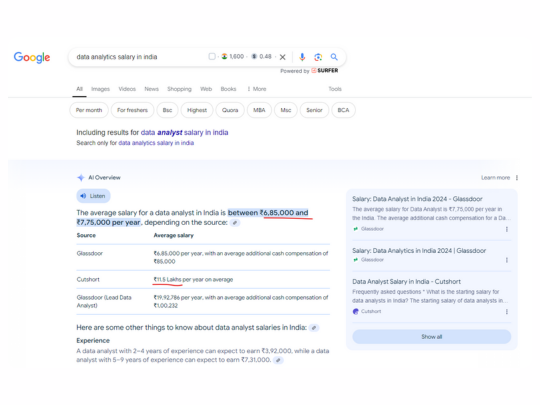Image resolution: width=540 pixels, height=405 pixels.
Task: Select the Quora filter chip
Action: (230, 110)
